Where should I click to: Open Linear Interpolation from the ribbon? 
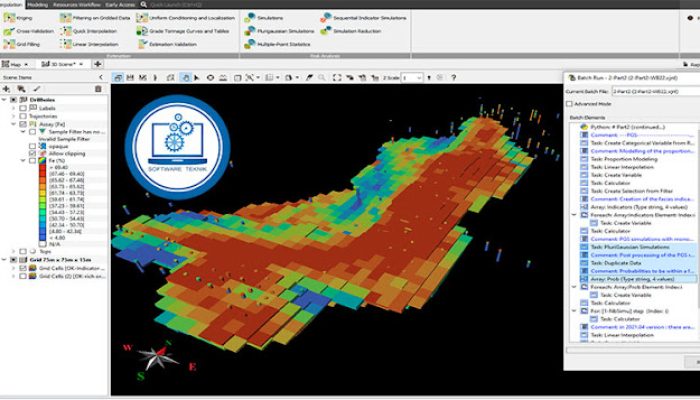point(89,44)
